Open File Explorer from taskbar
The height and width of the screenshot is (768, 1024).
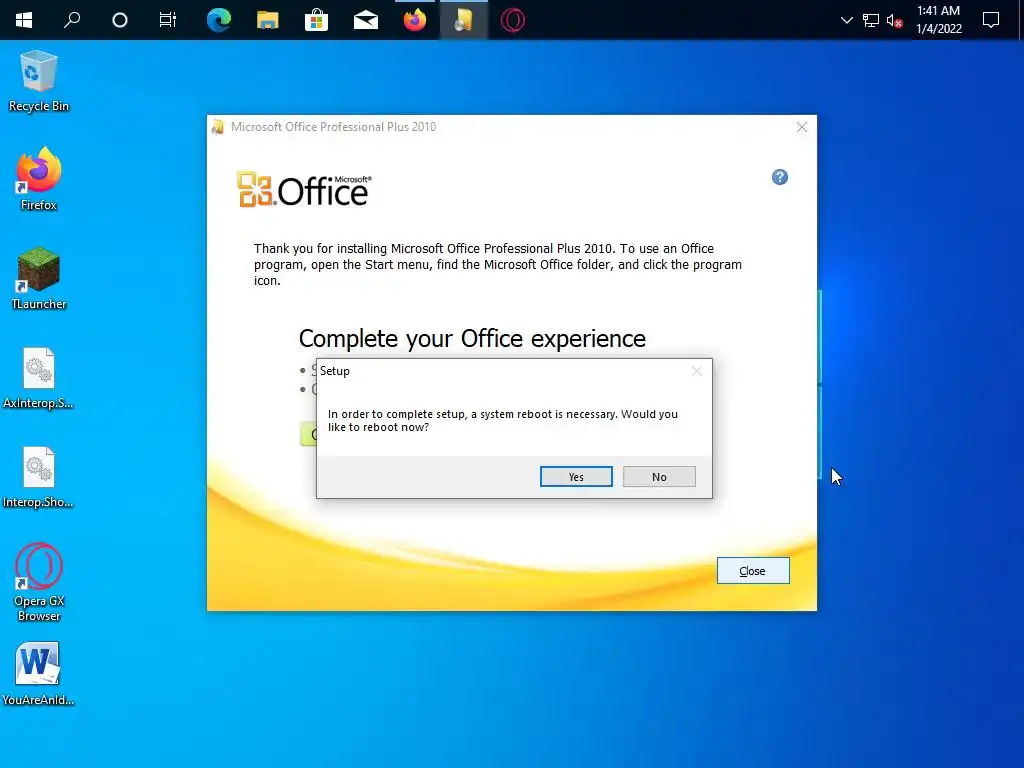click(268, 20)
